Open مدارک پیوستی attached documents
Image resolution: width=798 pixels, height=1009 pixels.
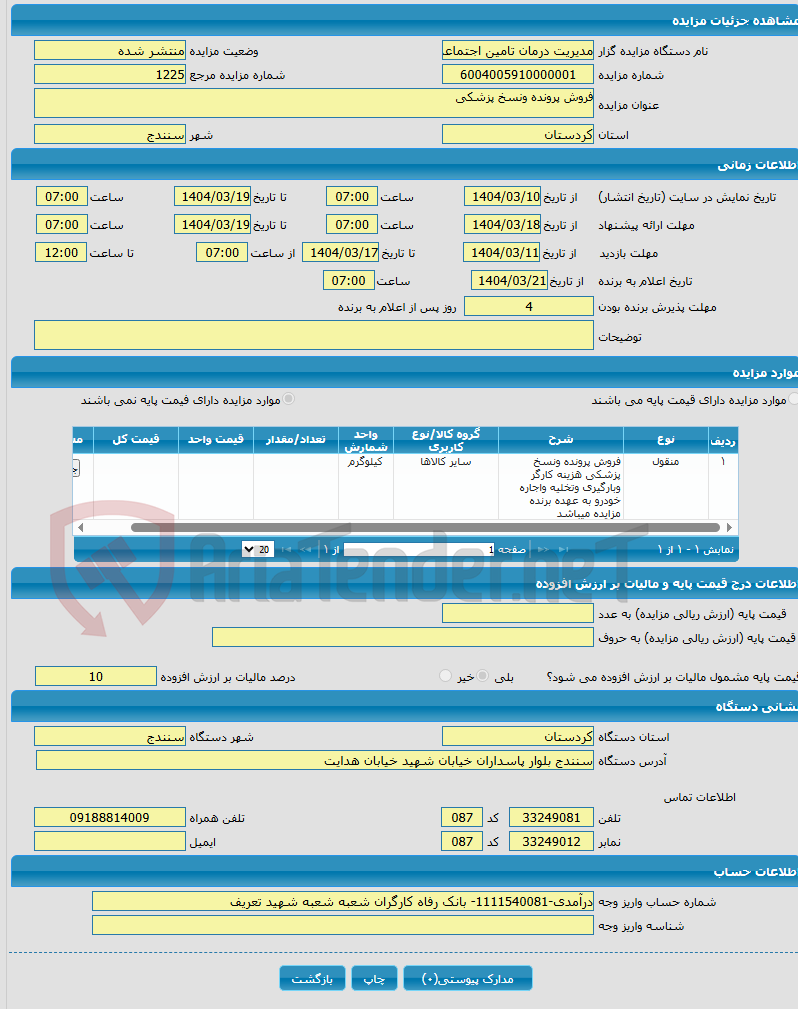click(468, 978)
